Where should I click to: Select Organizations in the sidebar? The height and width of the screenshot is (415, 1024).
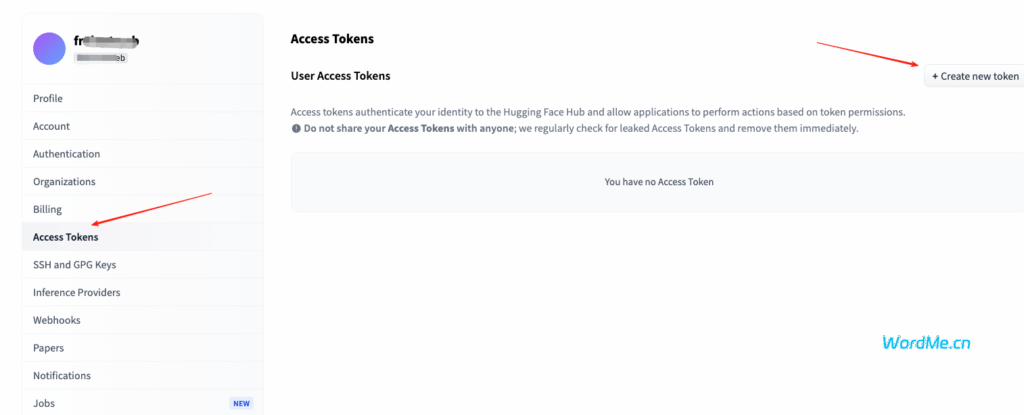142,182
